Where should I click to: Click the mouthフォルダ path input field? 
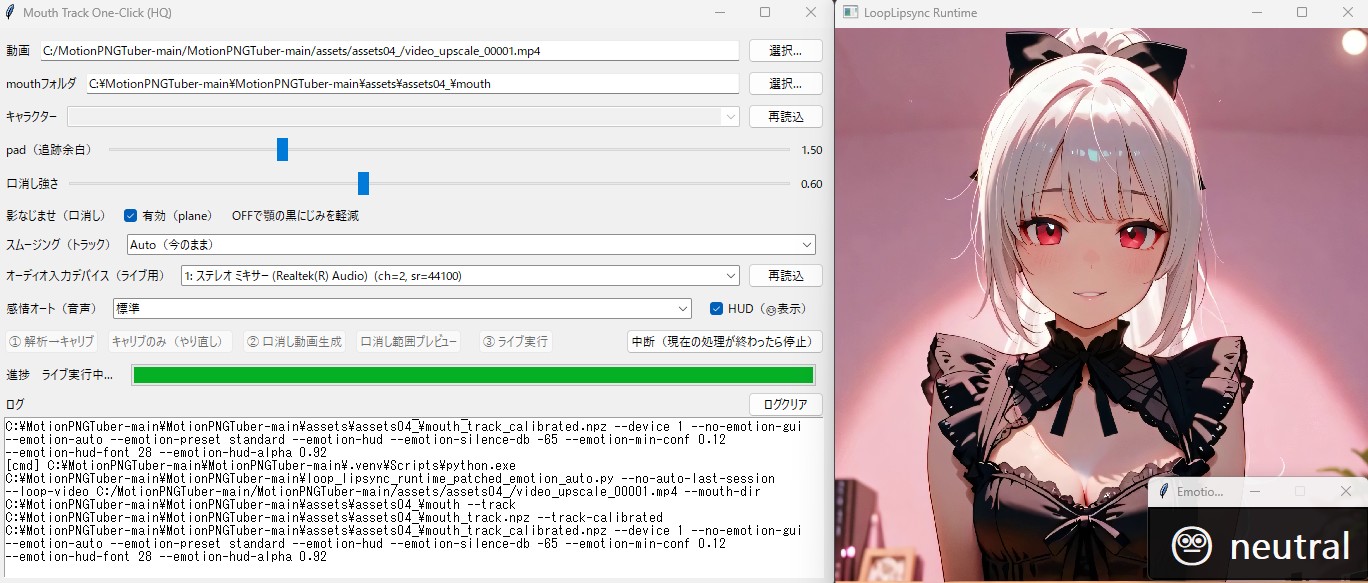click(410, 84)
